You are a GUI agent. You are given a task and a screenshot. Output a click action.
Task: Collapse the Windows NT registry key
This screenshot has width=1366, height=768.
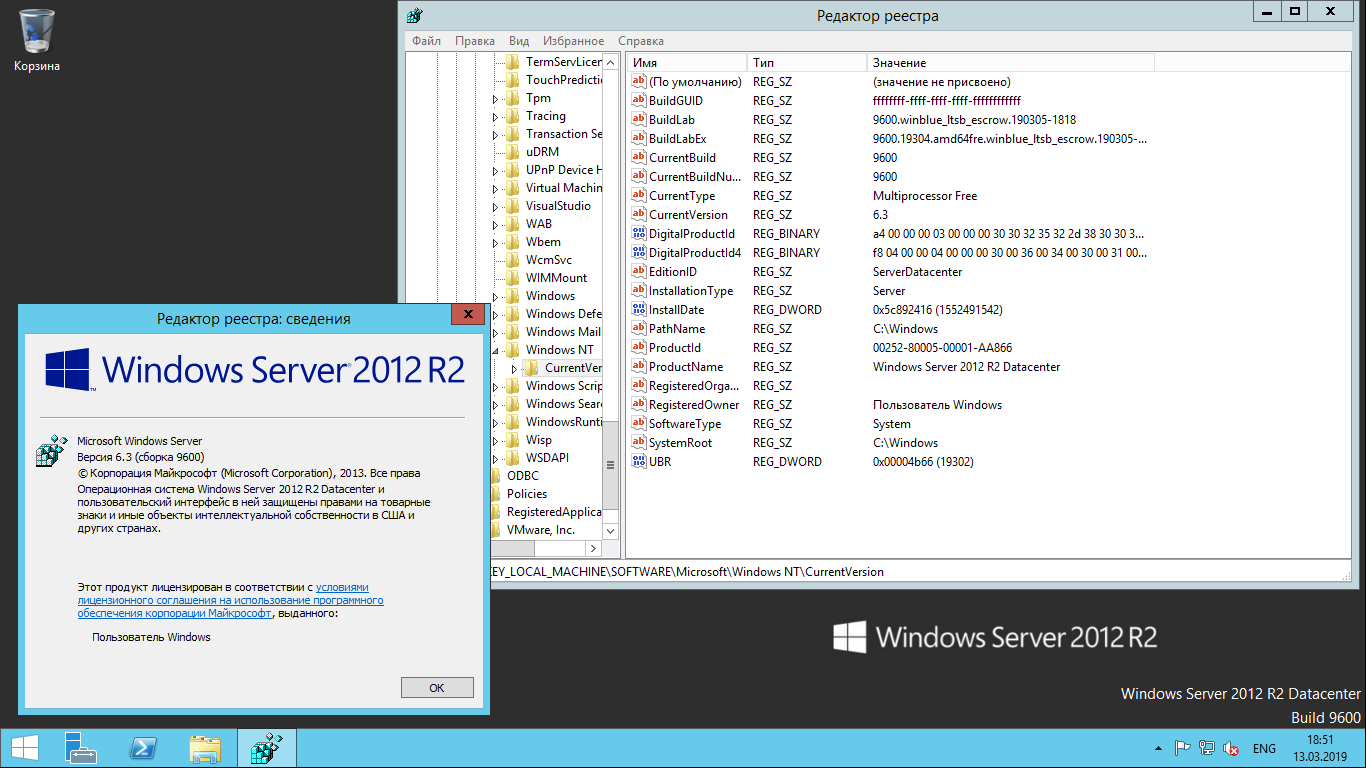click(x=495, y=350)
